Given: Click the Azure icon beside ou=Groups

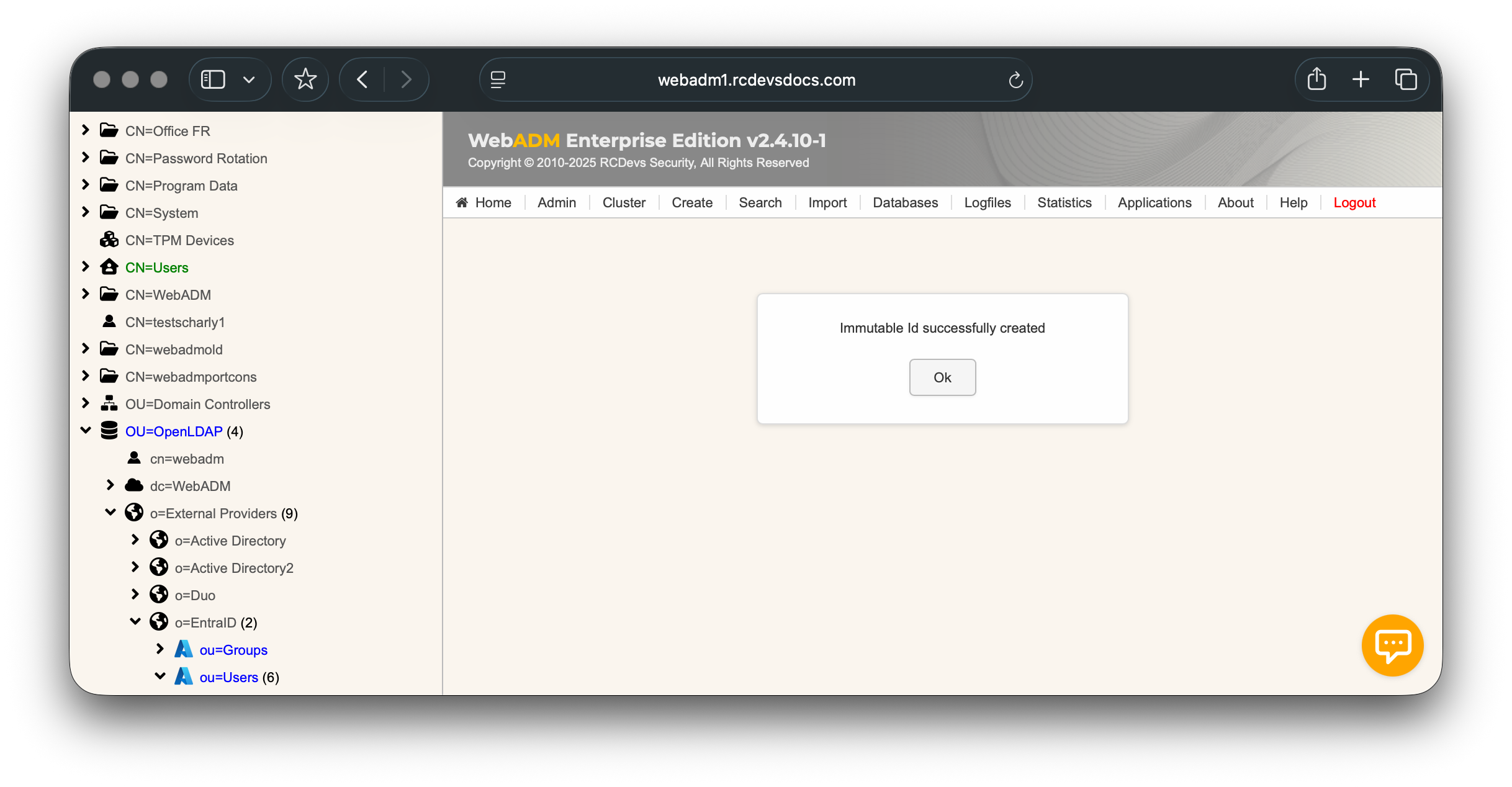Looking at the screenshot, I should 184,649.
